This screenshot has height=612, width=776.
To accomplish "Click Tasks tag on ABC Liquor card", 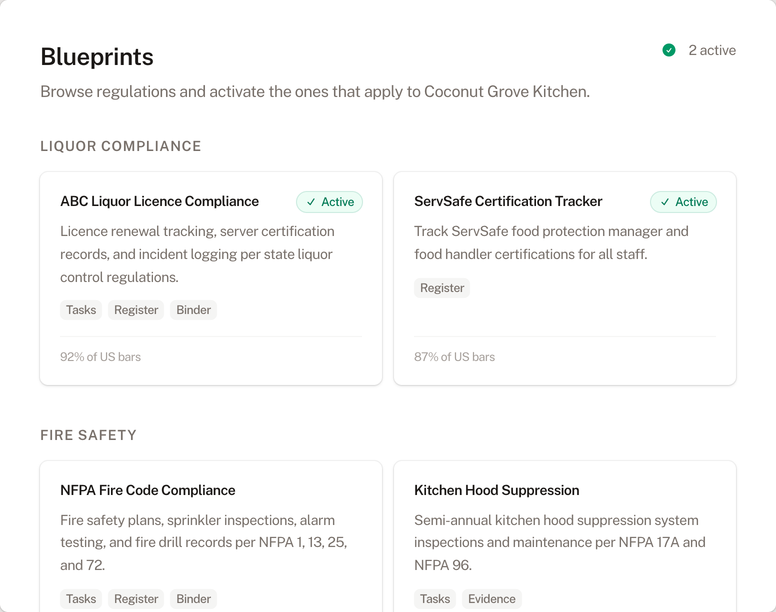I will [81, 310].
